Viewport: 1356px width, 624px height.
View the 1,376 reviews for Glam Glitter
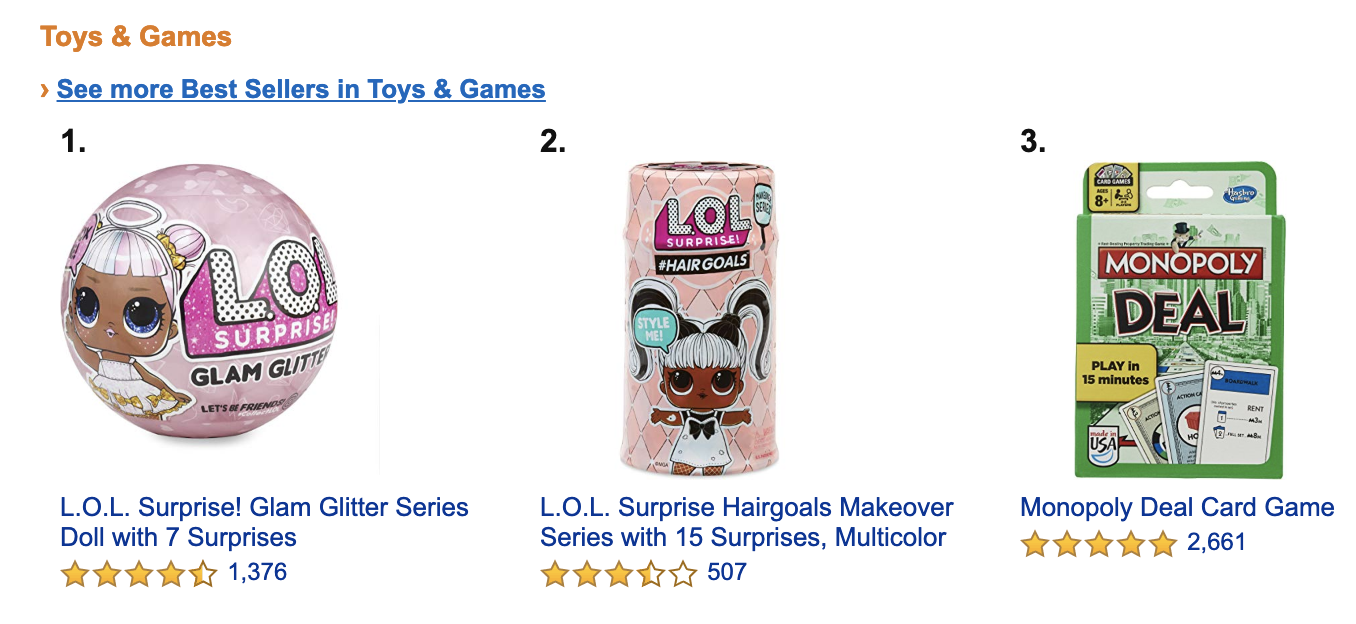point(257,573)
